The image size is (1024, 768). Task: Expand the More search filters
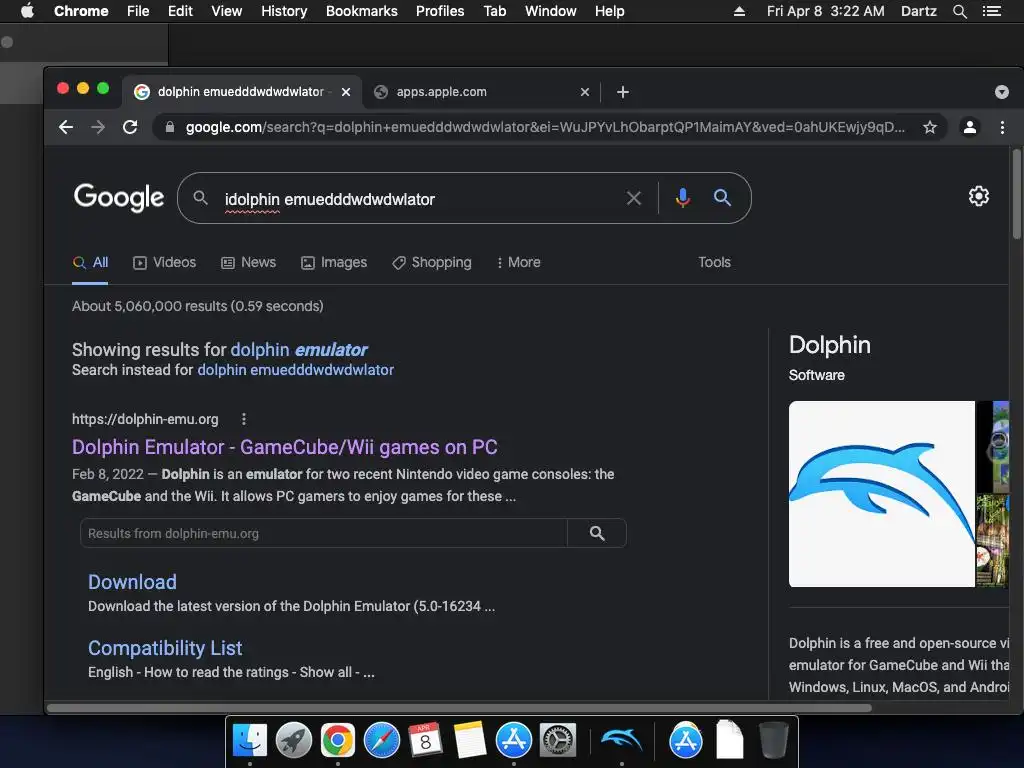pyautogui.click(x=519, y=263)
